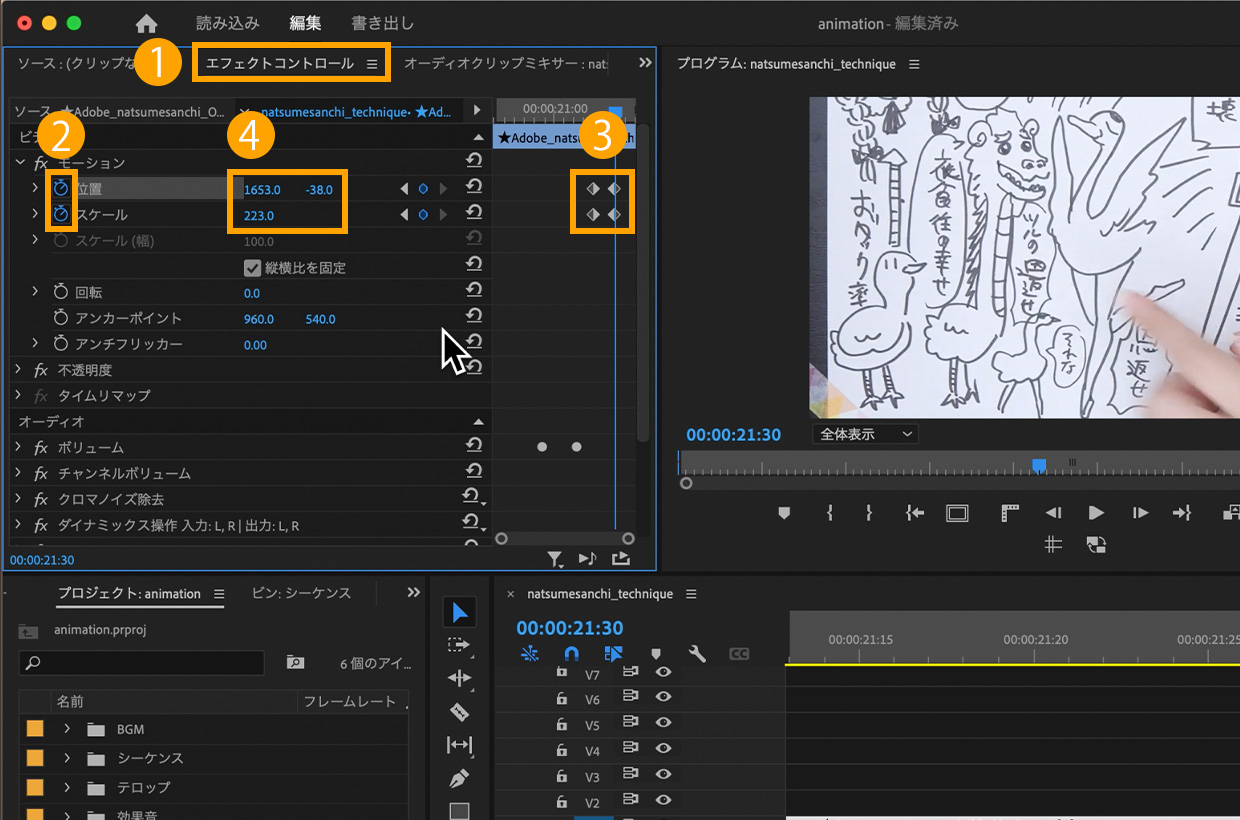Click the Program monitor blue playhead
Screen dimensions: 1240x820
tap(1038, 465)
